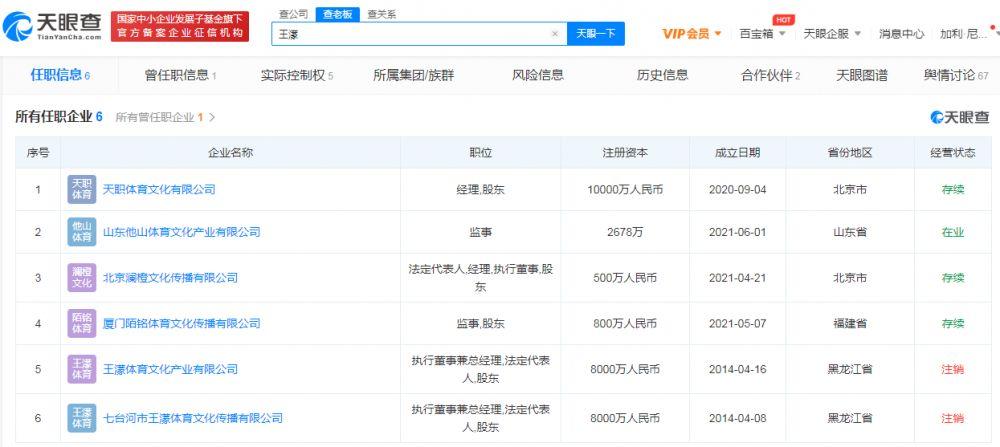Open 厦门陌铭体育文化传播有限公司 link
1000x447 pixels.
pos(182,323)
